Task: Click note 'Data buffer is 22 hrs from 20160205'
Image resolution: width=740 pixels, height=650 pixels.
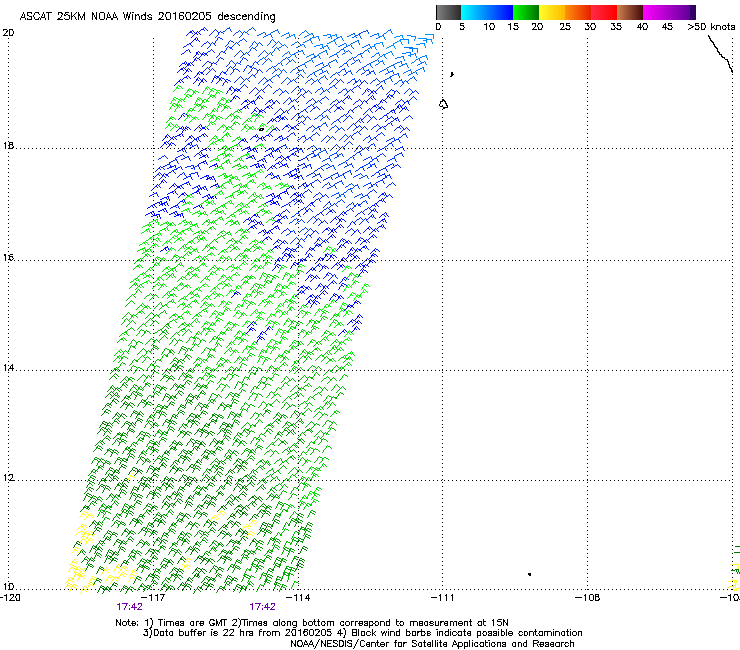Action: click(x=242, y=633)
